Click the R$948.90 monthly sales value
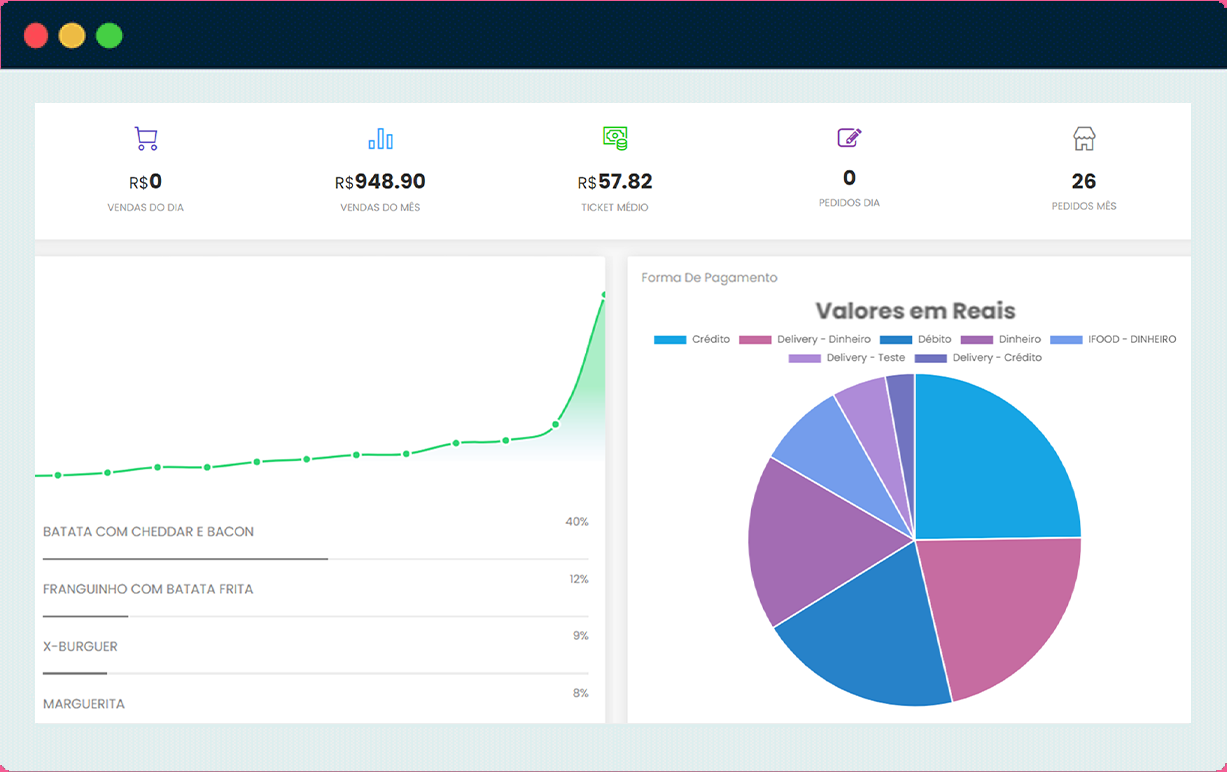Viewport: 1227px width, 772px height. pyautogui.click(x=380, y=182)
